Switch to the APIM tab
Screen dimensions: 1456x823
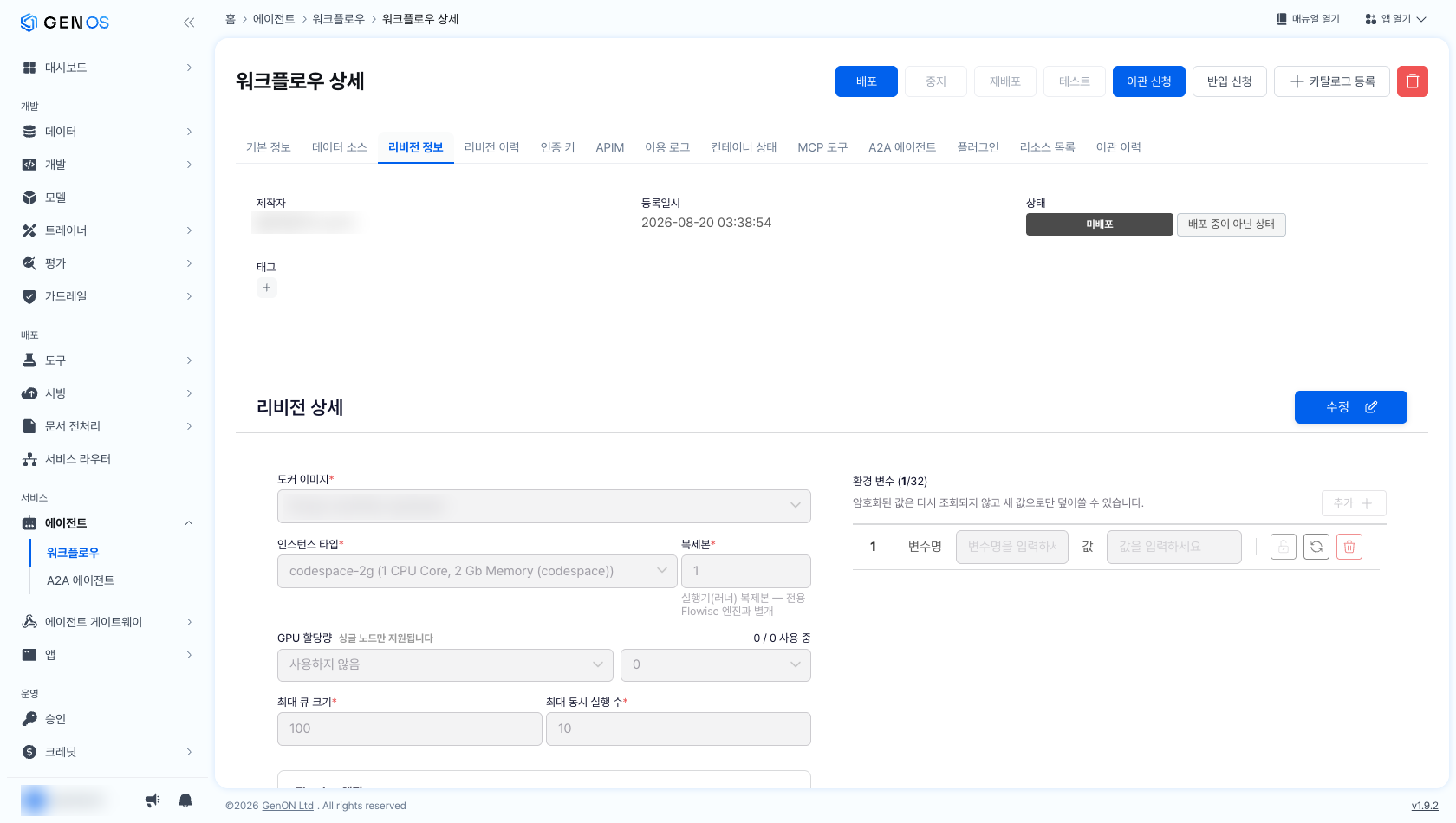(x=610, y=147)
